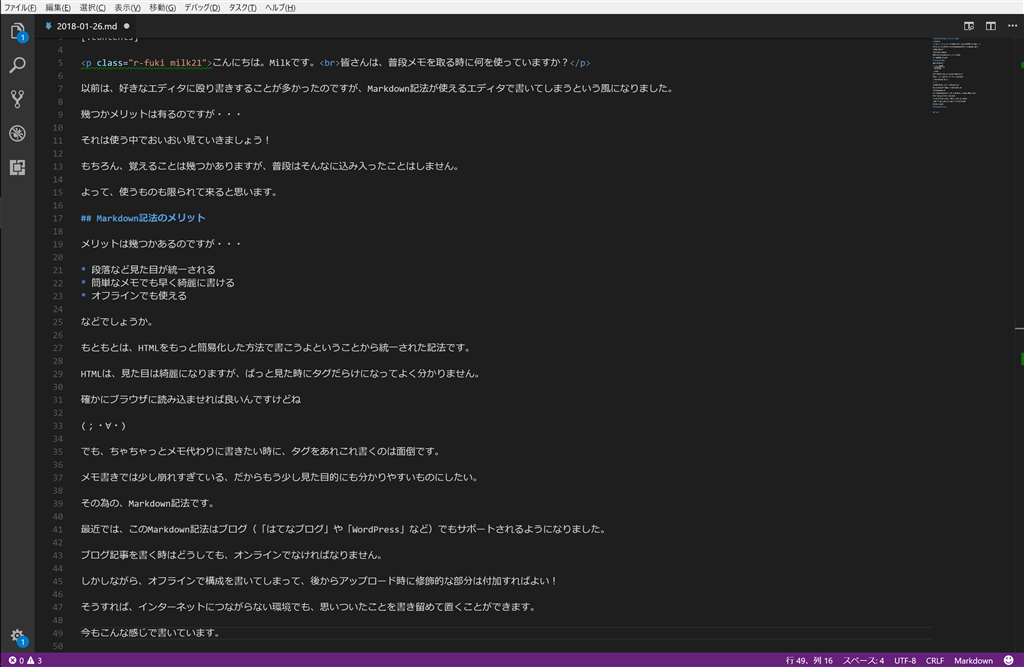Viewport: 1024px width, 667px height.
Task: Open encoding selector by clicking UTF-8
Action: tap(904, 660)
